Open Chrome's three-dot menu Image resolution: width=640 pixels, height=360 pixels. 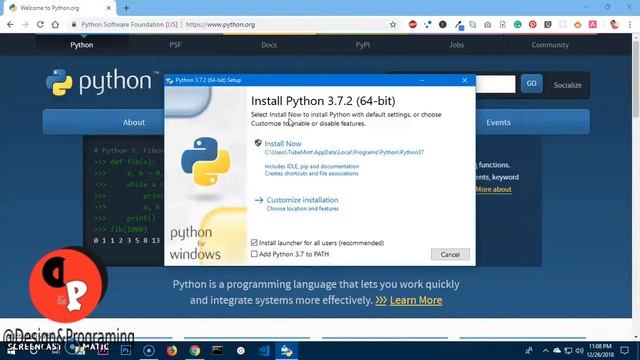(630, 24)
